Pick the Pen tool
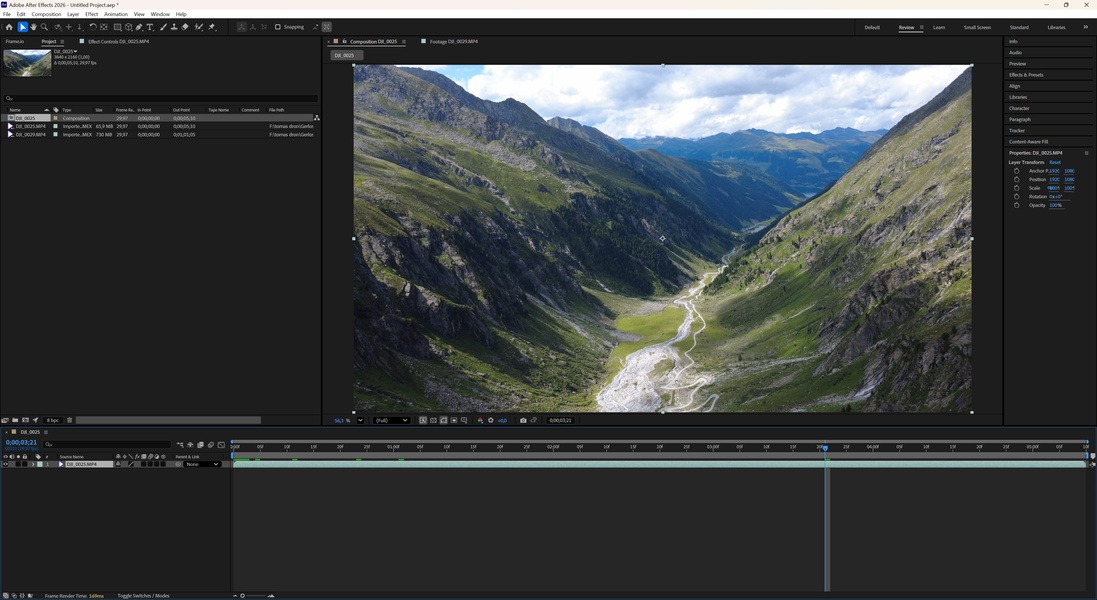This screenshot has height=600, width=1097. coord(139,27)
